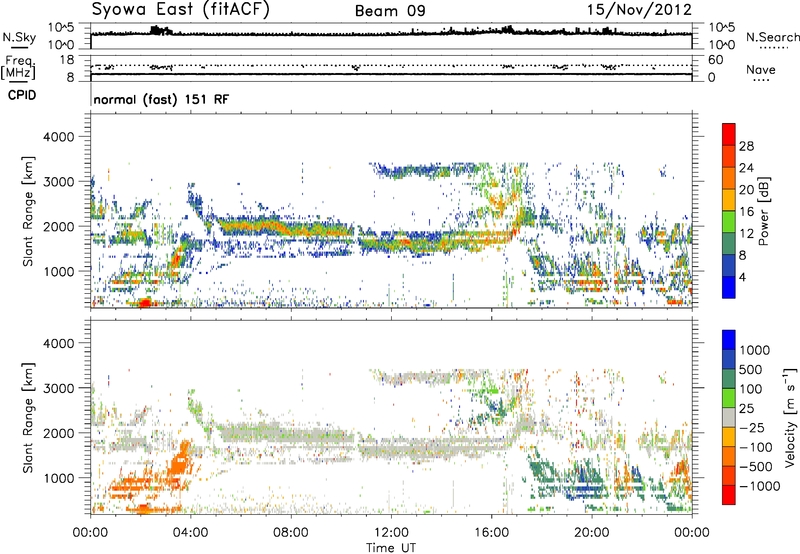This screenshot has height=554, width=800.
Task: Click the '08:00' time tick label
Action: (x=291, y=533)
